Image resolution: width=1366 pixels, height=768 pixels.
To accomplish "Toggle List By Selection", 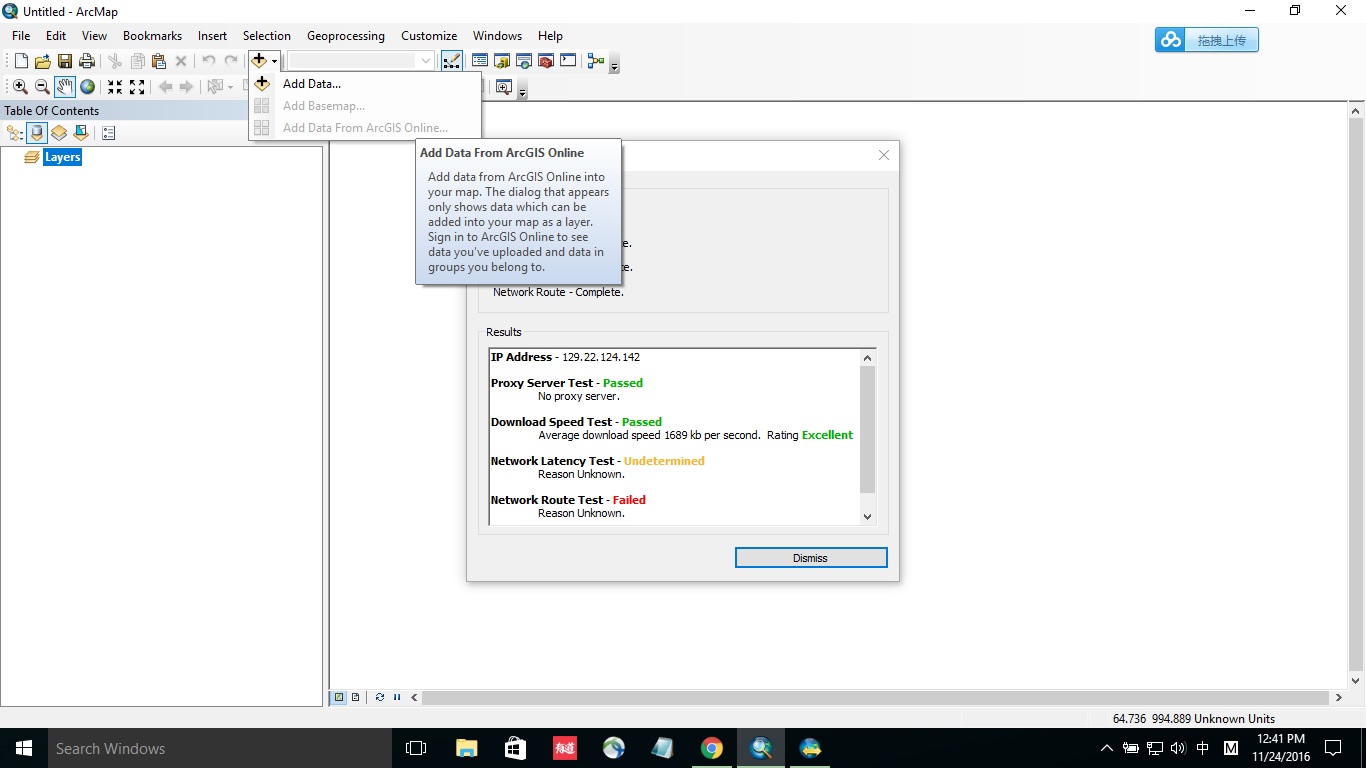I will click(81, 133).
